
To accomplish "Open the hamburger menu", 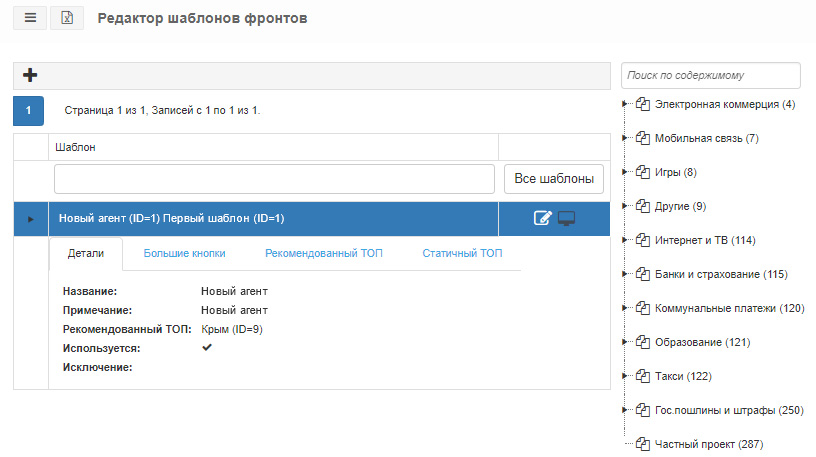I will tap(30, 18).
